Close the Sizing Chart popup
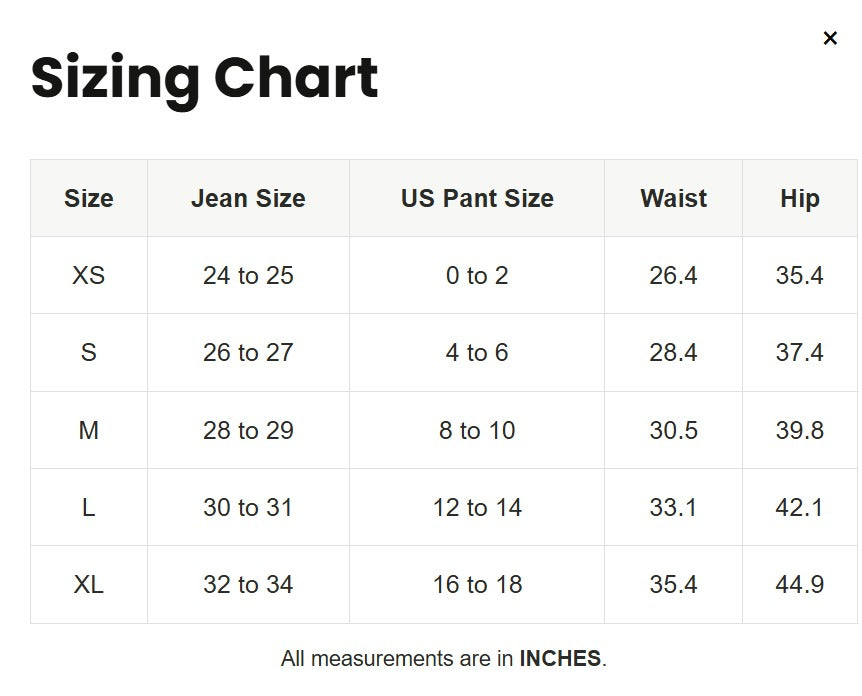 click(830, 38)
